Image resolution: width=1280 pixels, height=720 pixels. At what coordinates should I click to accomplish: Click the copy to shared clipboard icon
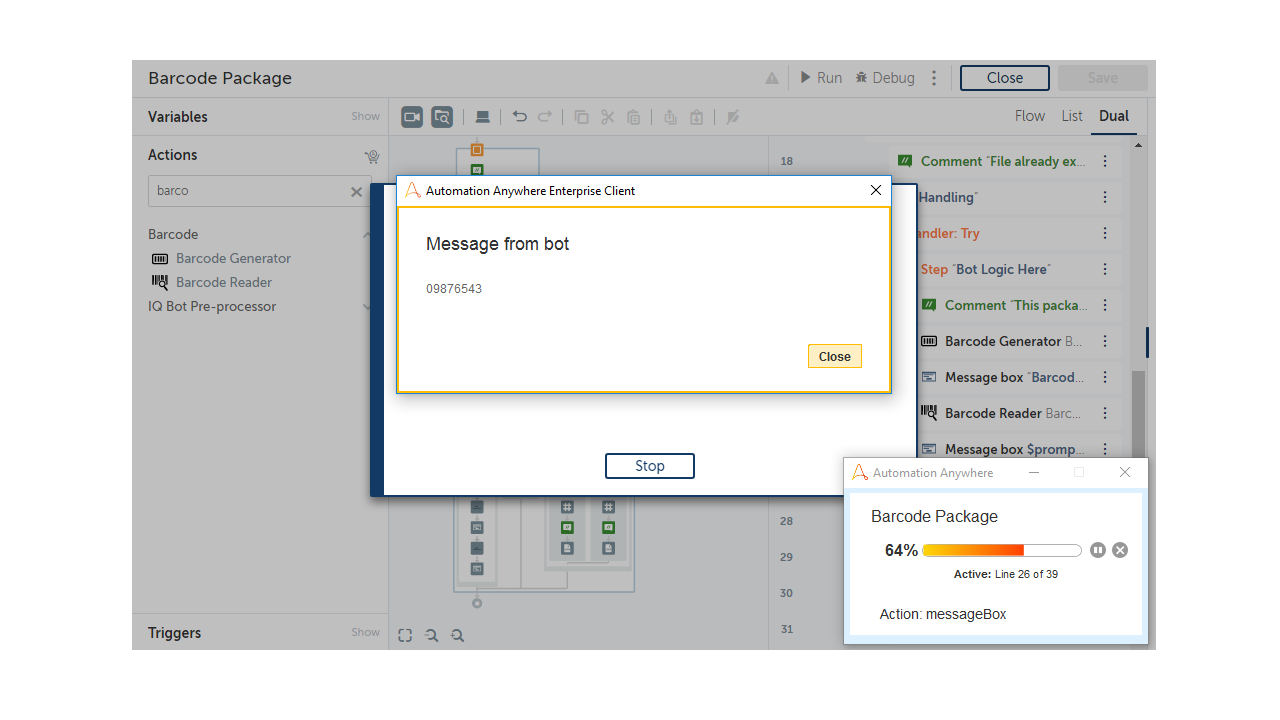pyautogui.click(x=670, y=117)
